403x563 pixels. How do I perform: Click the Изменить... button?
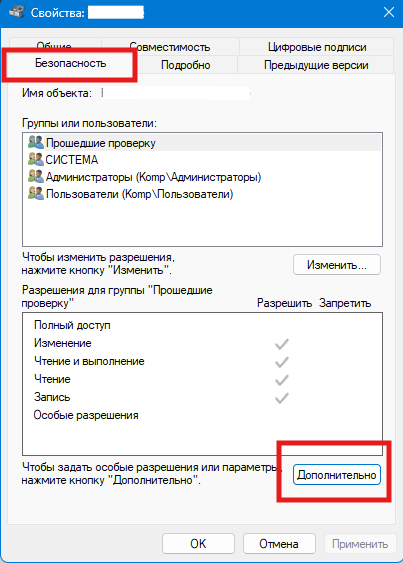[x=337, y=265]
